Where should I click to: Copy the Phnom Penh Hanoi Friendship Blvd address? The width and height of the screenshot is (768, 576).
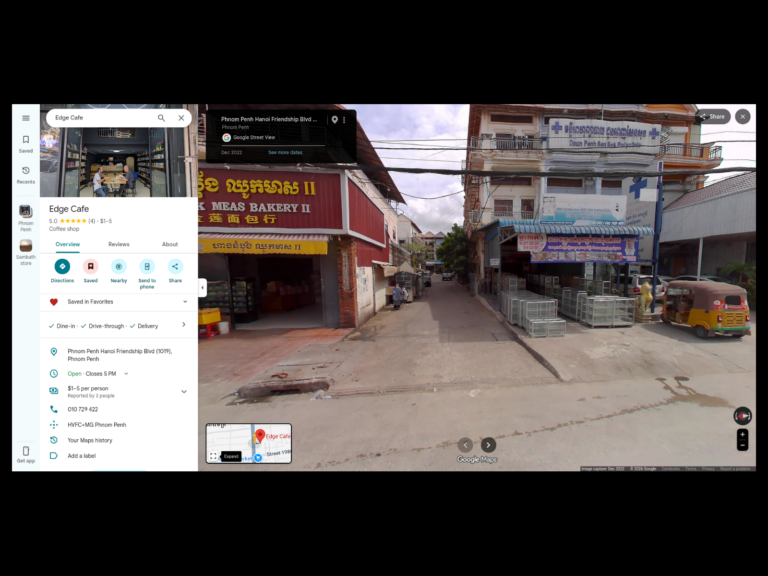click(x=119, y=355)
